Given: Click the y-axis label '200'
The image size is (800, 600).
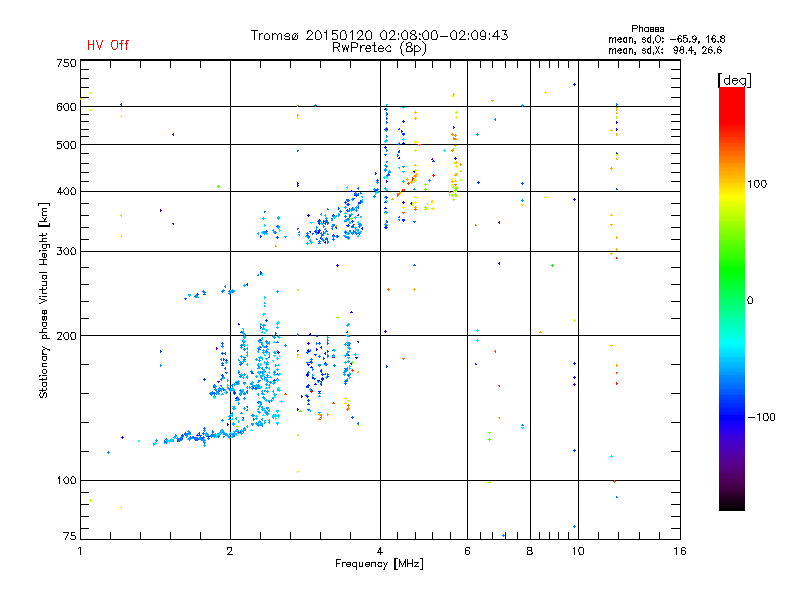Looking at the screenshot, I should (x=66, y=336).
